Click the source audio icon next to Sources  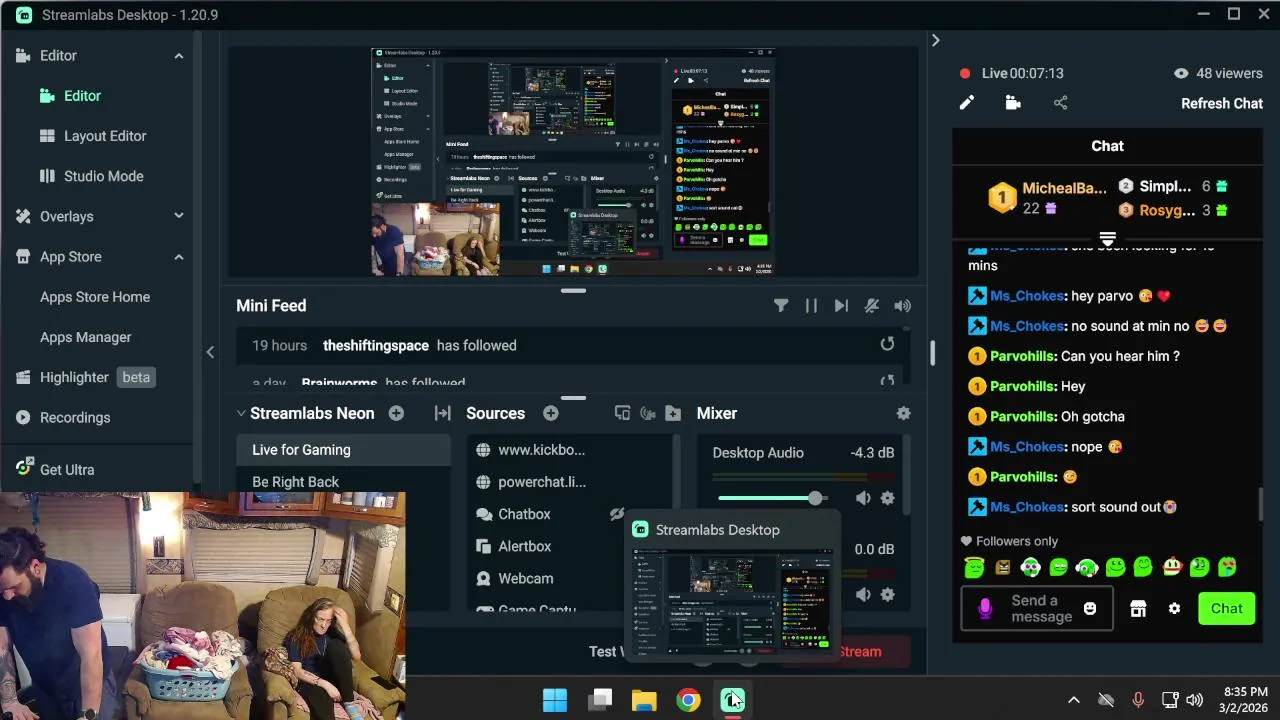tap(647, 413)
